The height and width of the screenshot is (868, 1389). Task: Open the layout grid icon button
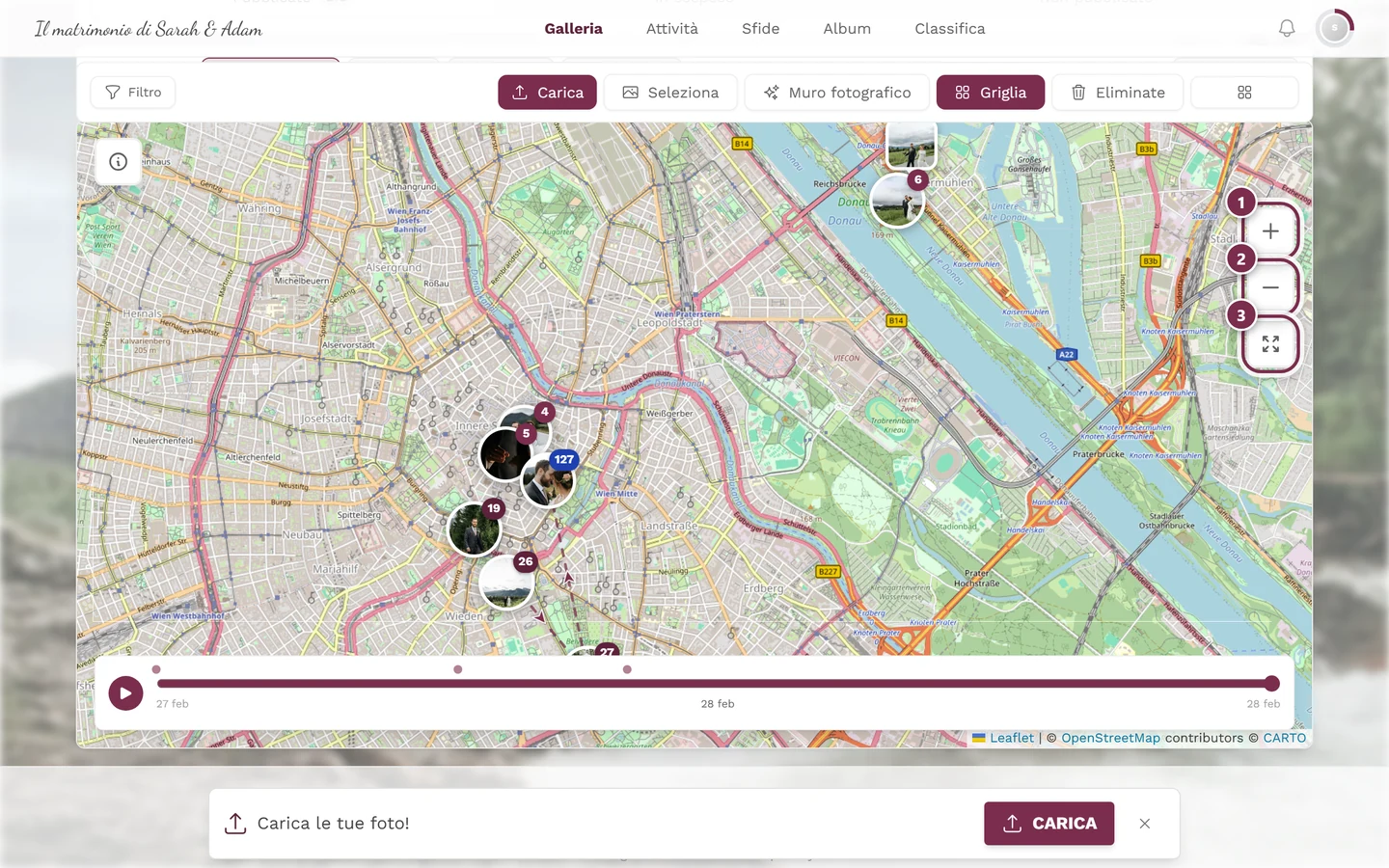point(1244,93)
